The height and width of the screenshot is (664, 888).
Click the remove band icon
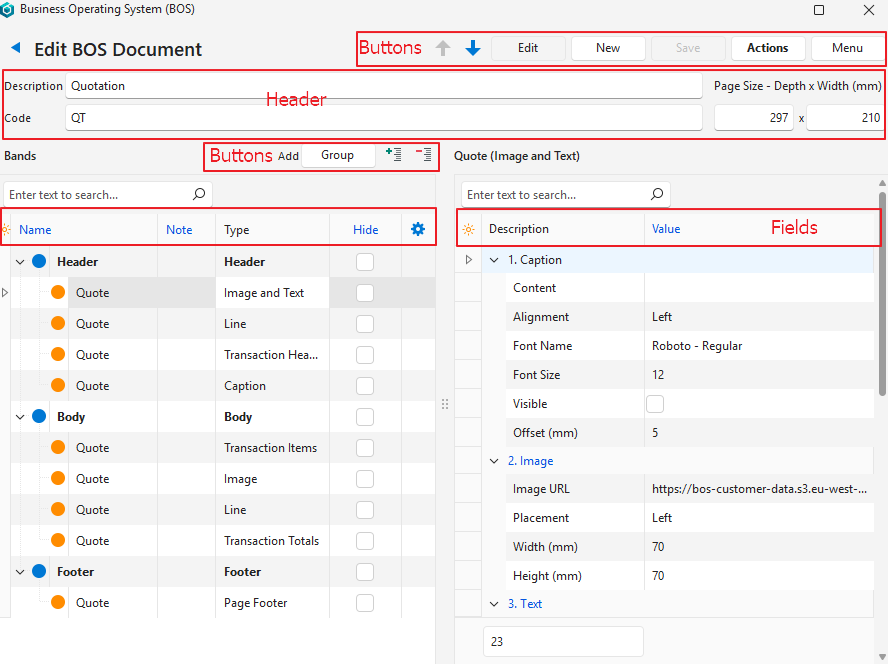click(424, 155)
